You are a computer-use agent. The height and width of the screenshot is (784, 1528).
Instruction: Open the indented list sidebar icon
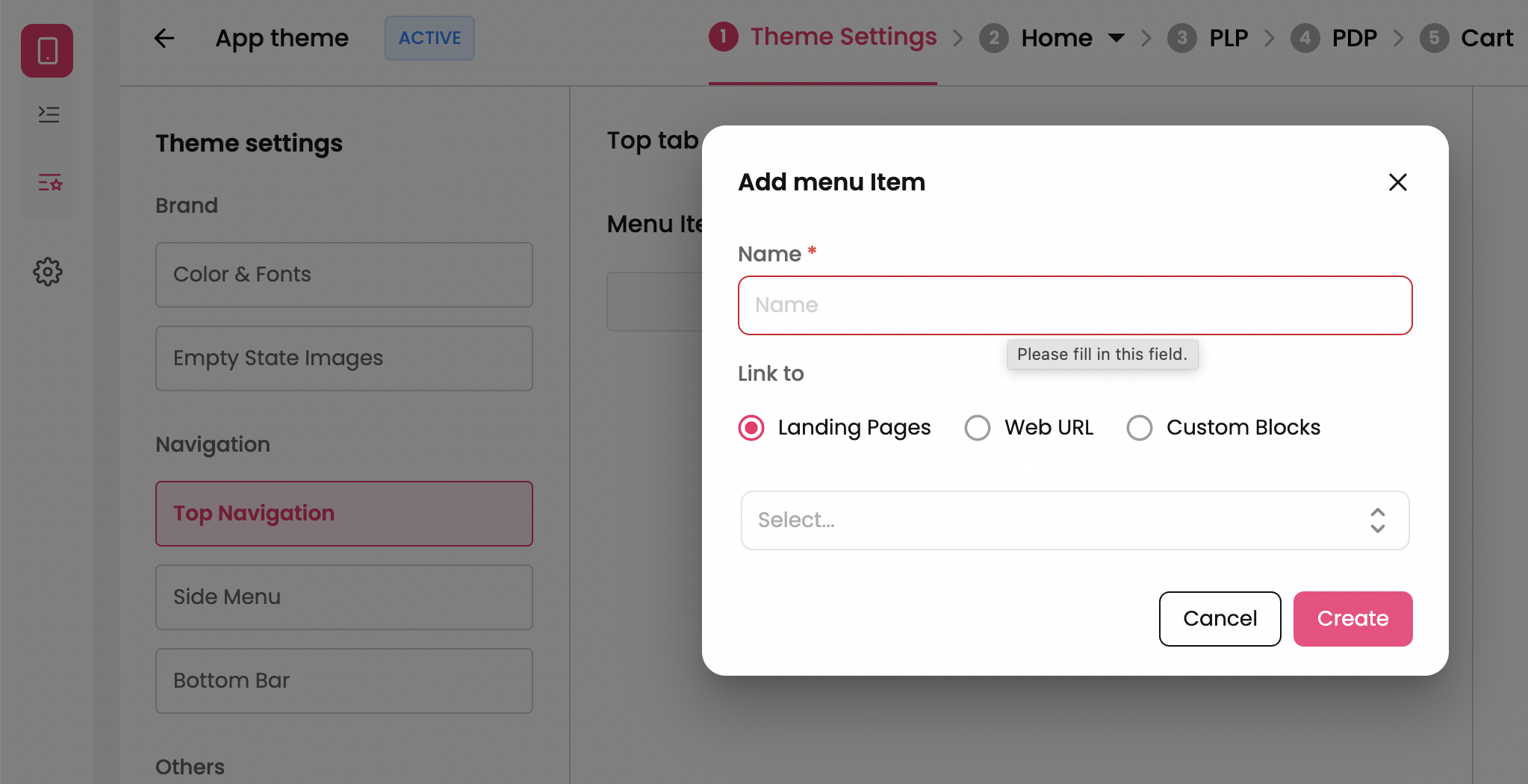coord(49,114)
